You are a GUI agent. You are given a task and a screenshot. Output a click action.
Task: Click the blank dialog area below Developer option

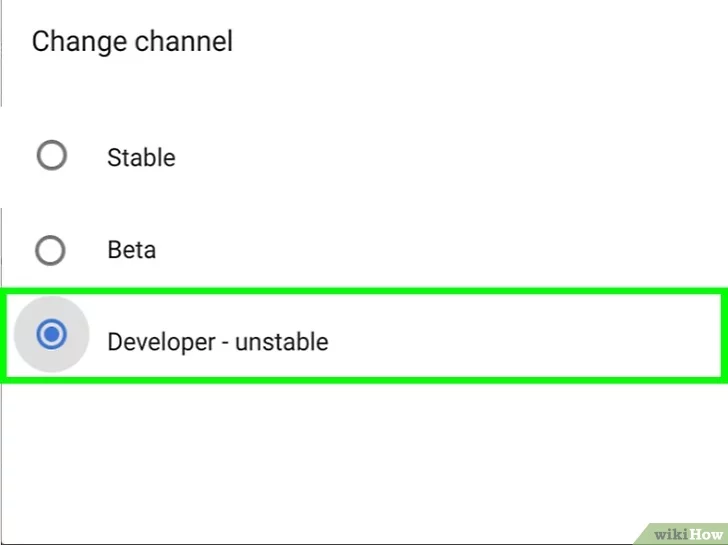[x=364, y=455]
